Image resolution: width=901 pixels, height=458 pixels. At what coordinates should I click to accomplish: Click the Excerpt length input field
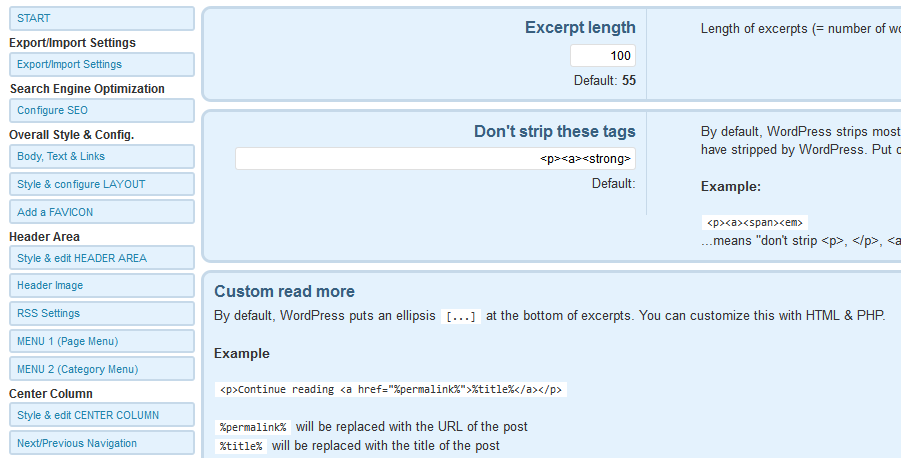point(603,56)
